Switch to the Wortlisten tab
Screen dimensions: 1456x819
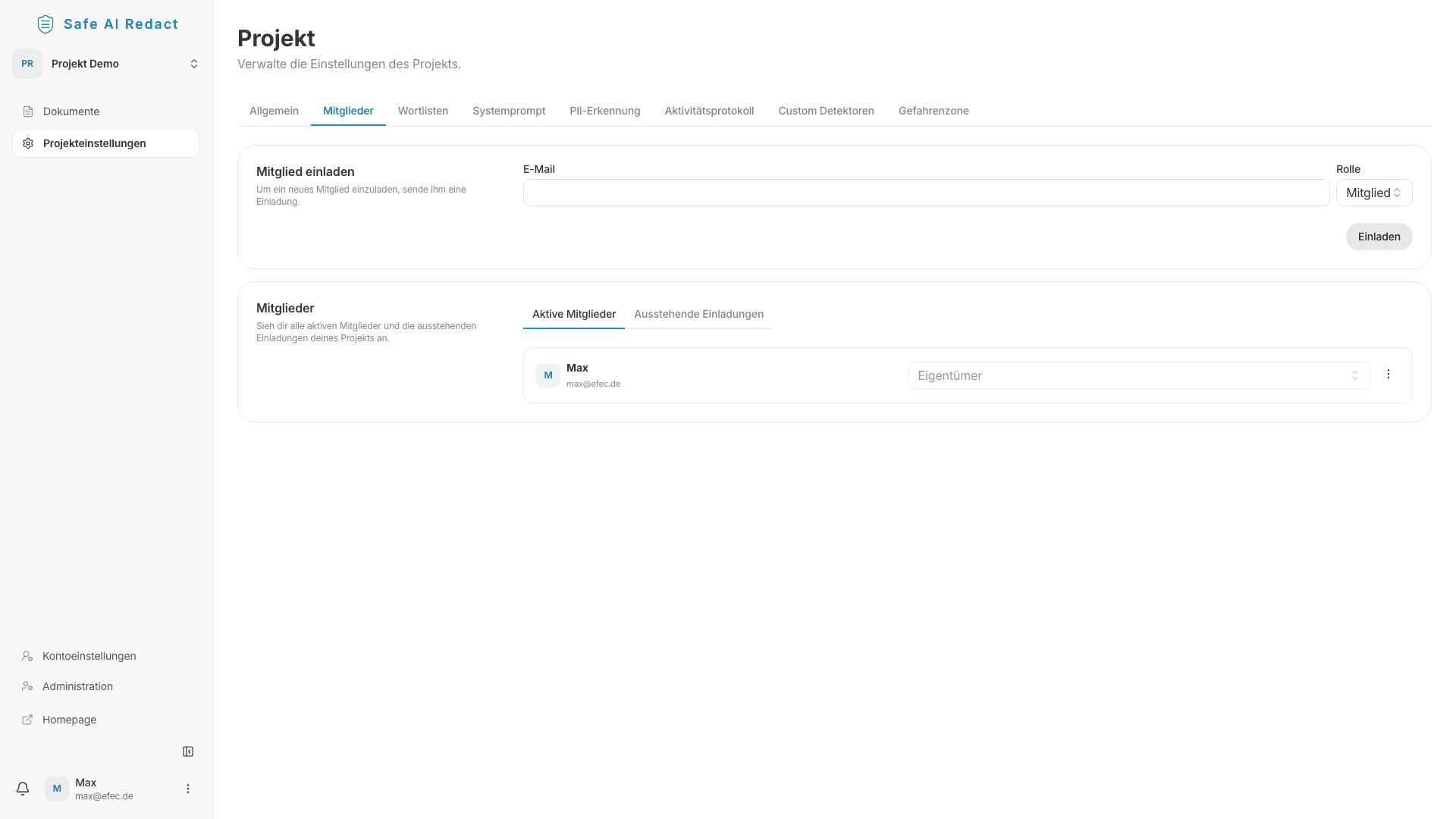422,111
